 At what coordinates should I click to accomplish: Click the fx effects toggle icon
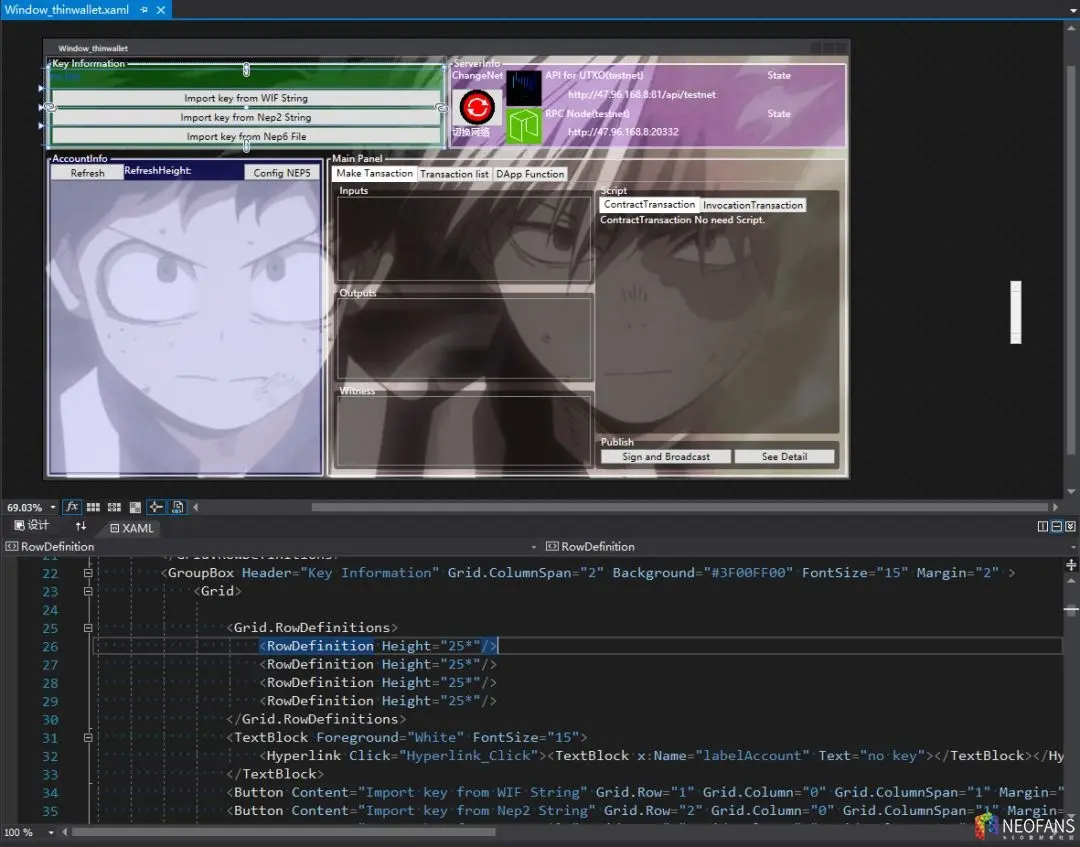pos(72,507)
